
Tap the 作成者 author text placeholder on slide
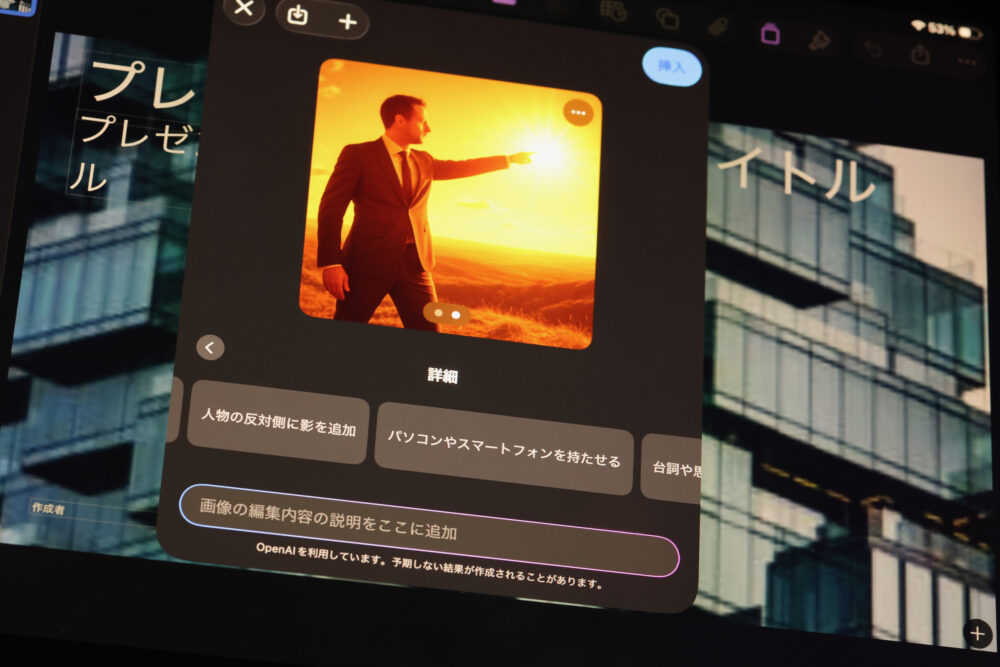coord(48,508)
